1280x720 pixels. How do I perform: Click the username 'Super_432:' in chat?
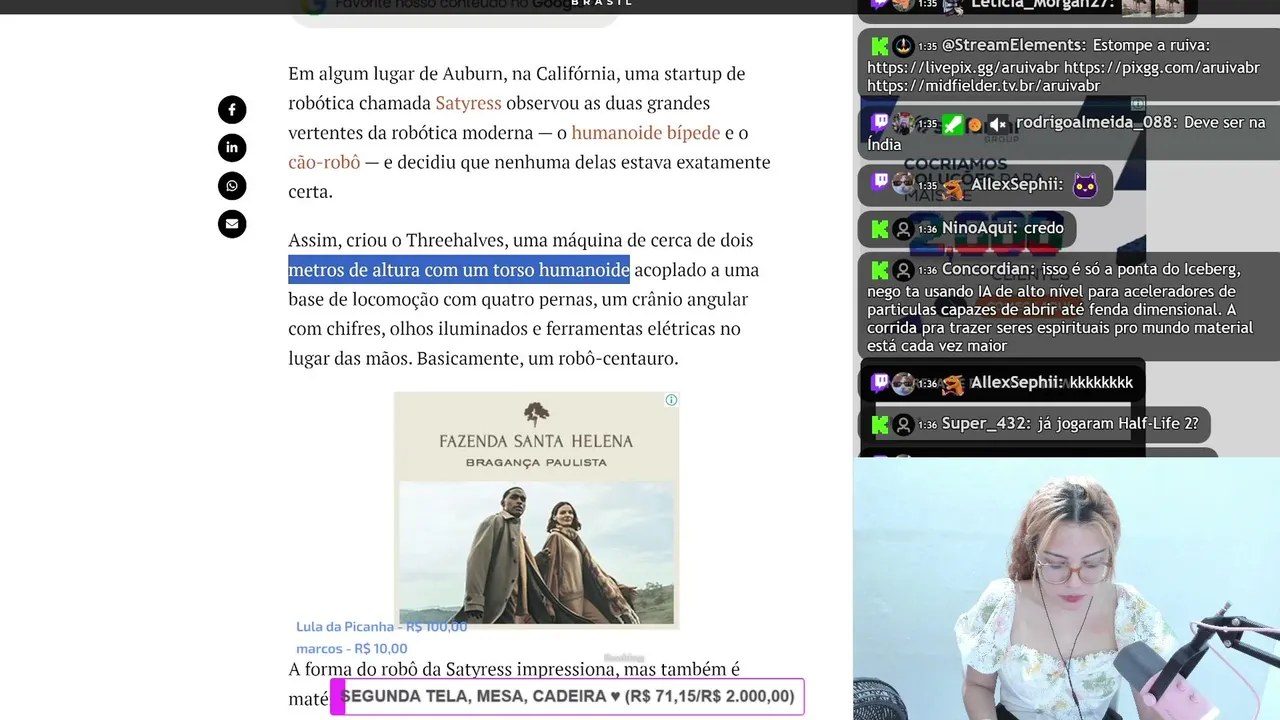986,423
